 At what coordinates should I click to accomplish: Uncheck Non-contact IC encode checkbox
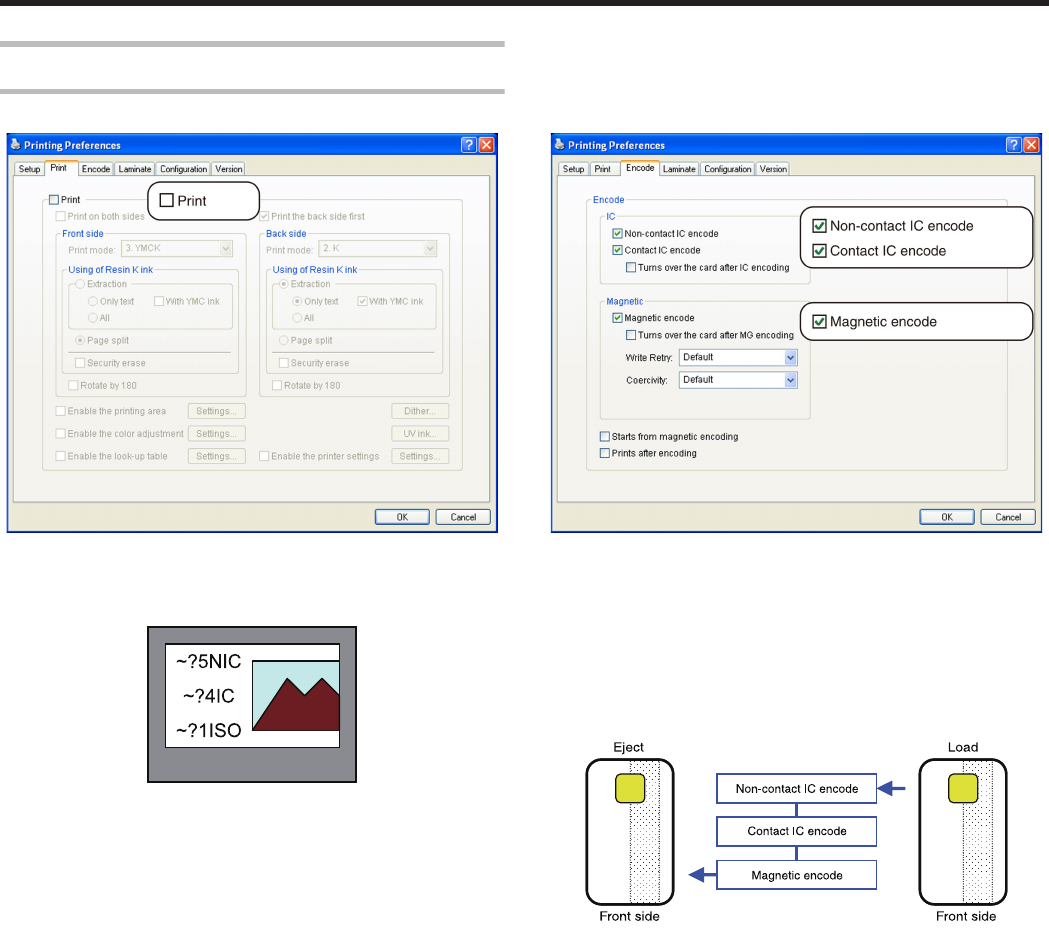tap(617, 233)
